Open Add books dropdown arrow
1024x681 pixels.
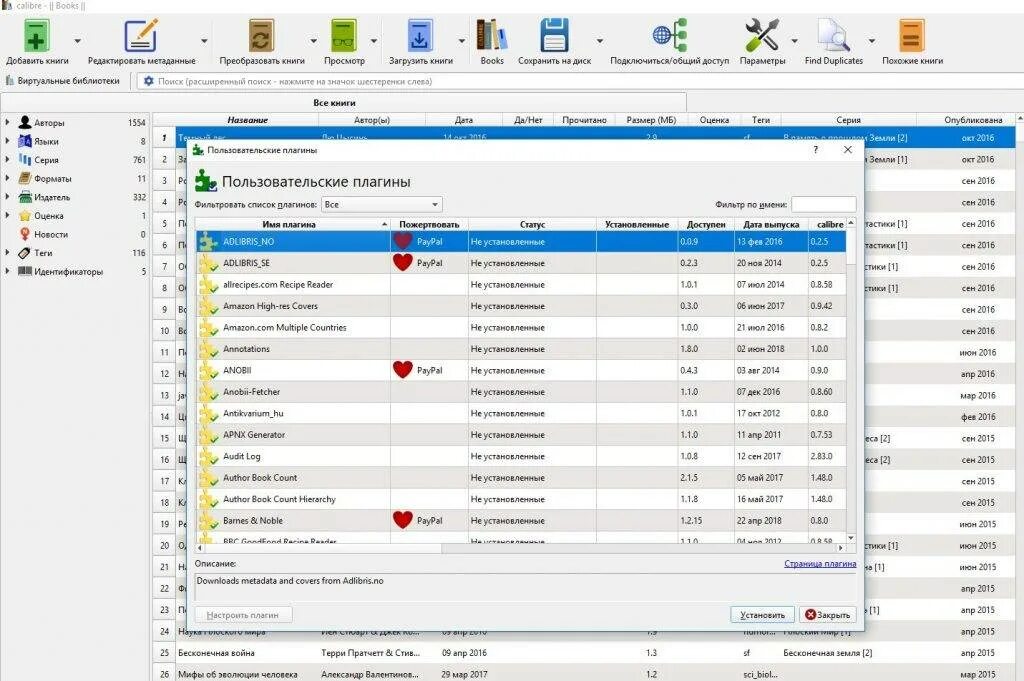(x=77, y=40)
